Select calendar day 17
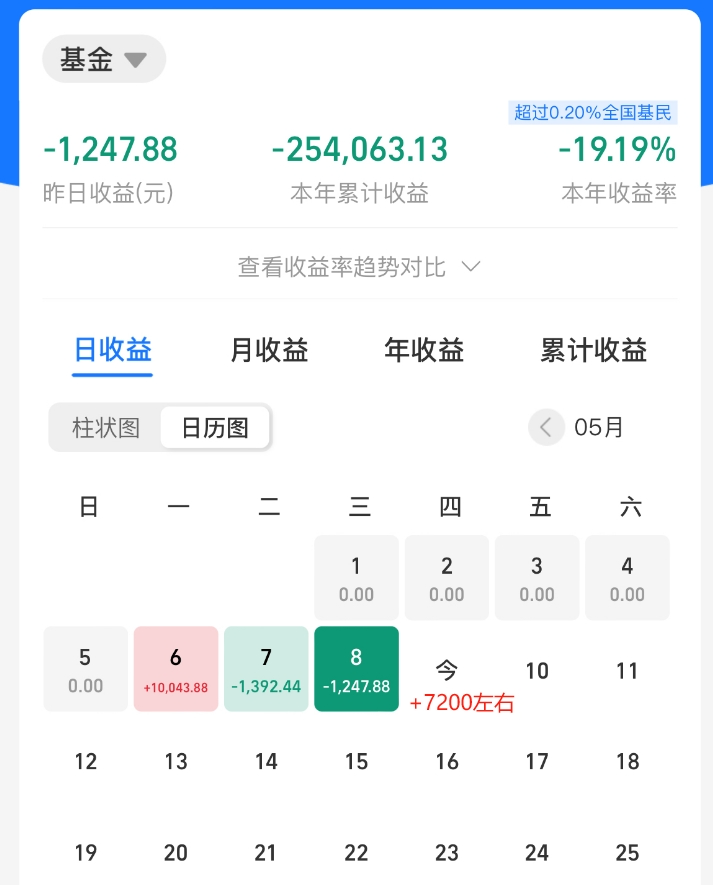Image resolution: width=713 pixels, height=885 pixels. [x=537, y=761]
